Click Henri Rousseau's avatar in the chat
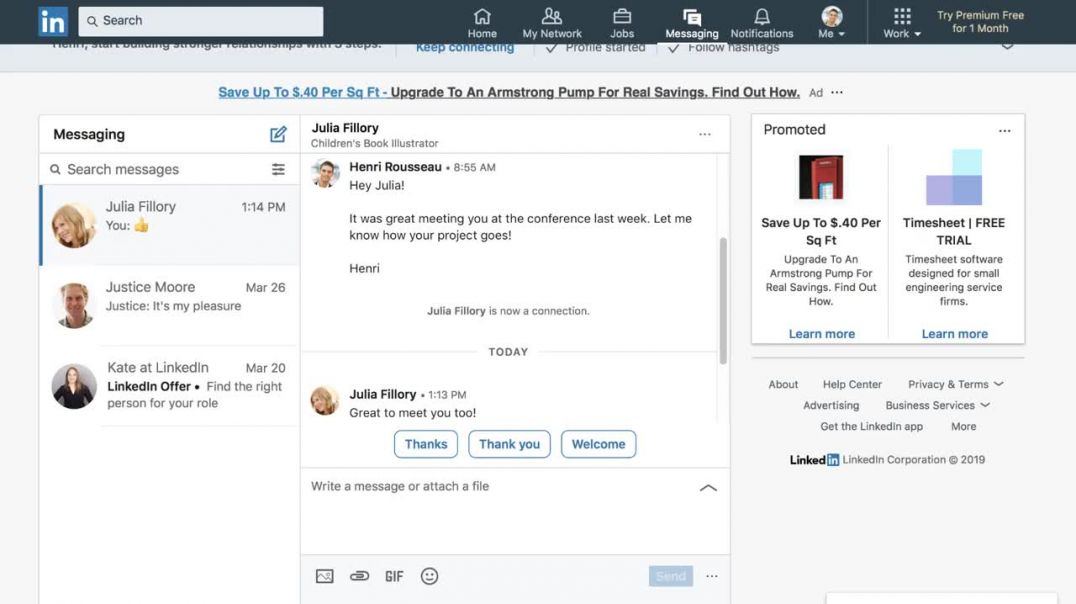 point(325,172)
